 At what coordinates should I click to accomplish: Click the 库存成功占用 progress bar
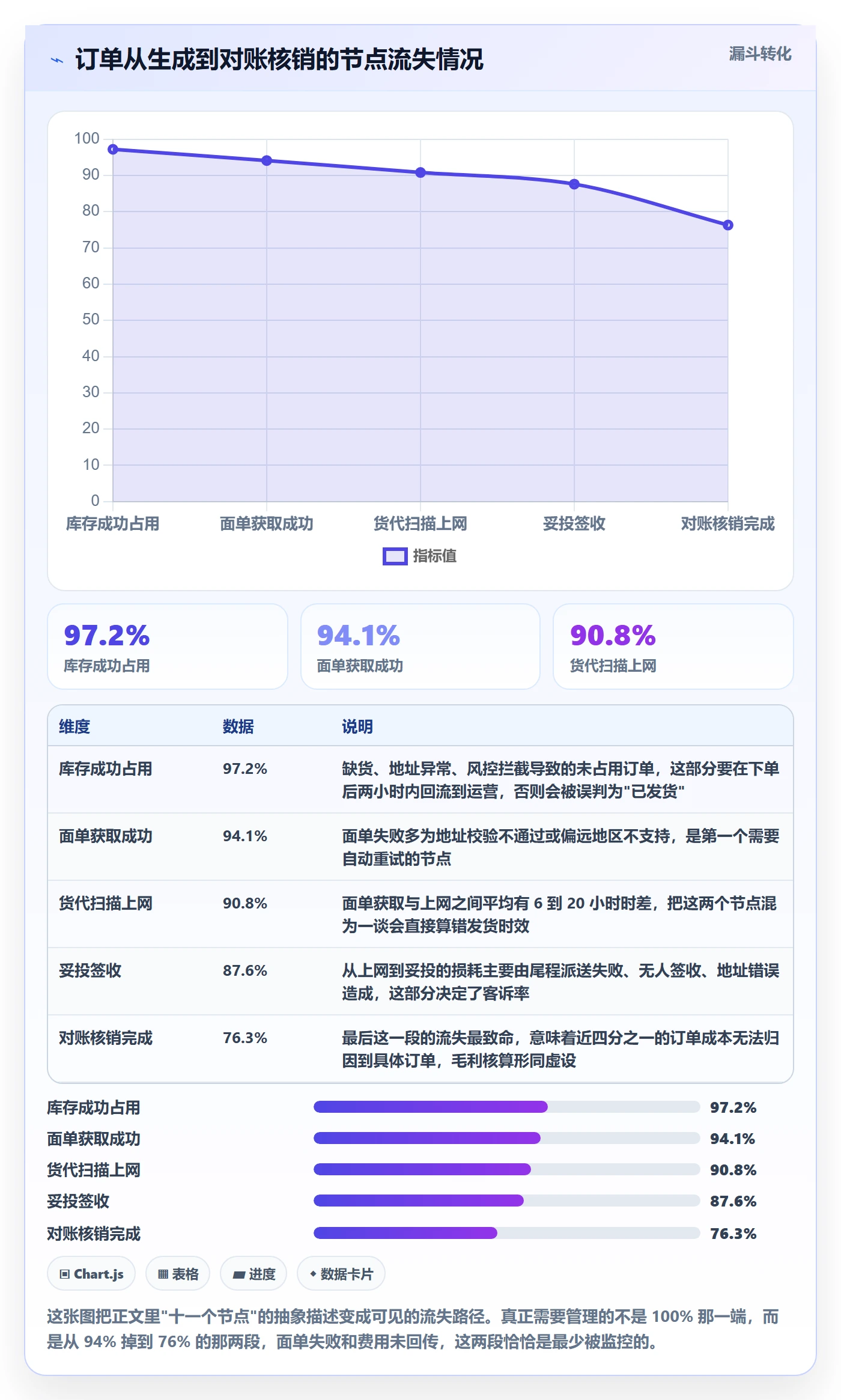point(506,1107)
